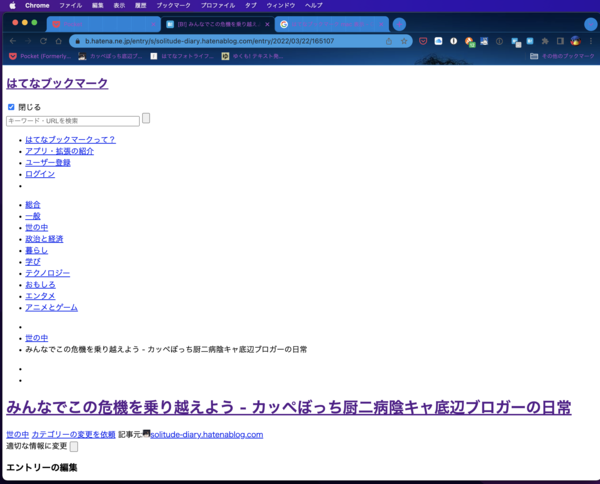This screenshot has width=600, height=484.
Task: Open はてなブックマークって？ link
Action: pyautogui.click(x=70, y=140)
